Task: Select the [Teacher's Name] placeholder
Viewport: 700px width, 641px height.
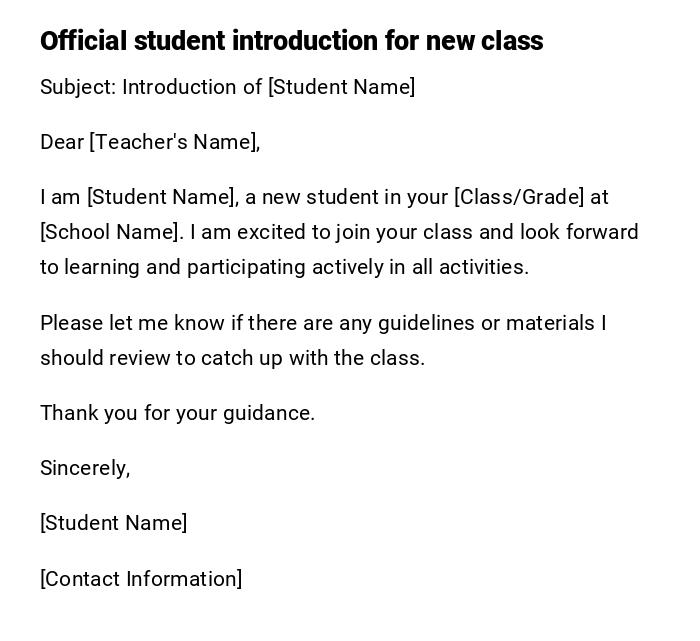Action: coord(174,142)
